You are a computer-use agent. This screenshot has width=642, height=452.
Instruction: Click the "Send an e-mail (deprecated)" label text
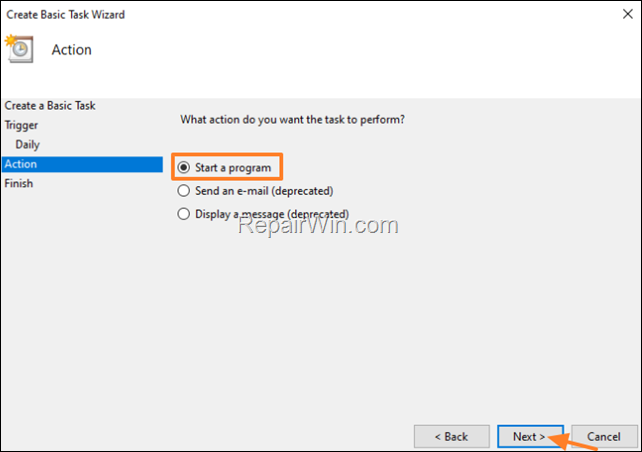264,190
